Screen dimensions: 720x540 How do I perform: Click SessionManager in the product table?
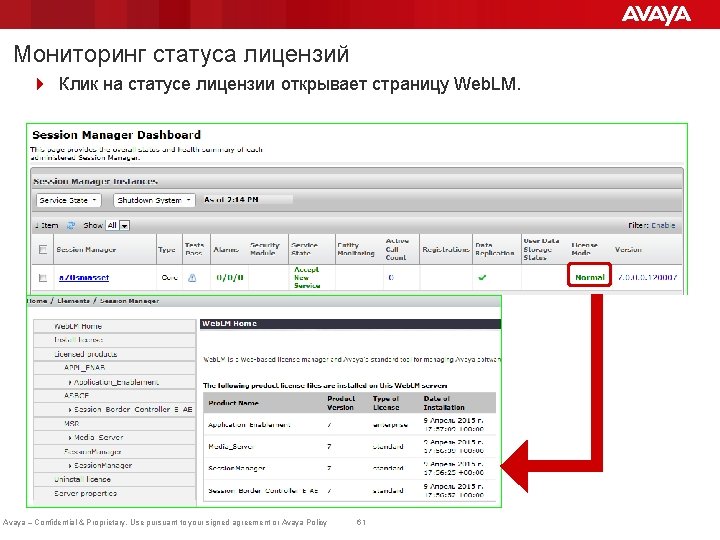[236, 468]
